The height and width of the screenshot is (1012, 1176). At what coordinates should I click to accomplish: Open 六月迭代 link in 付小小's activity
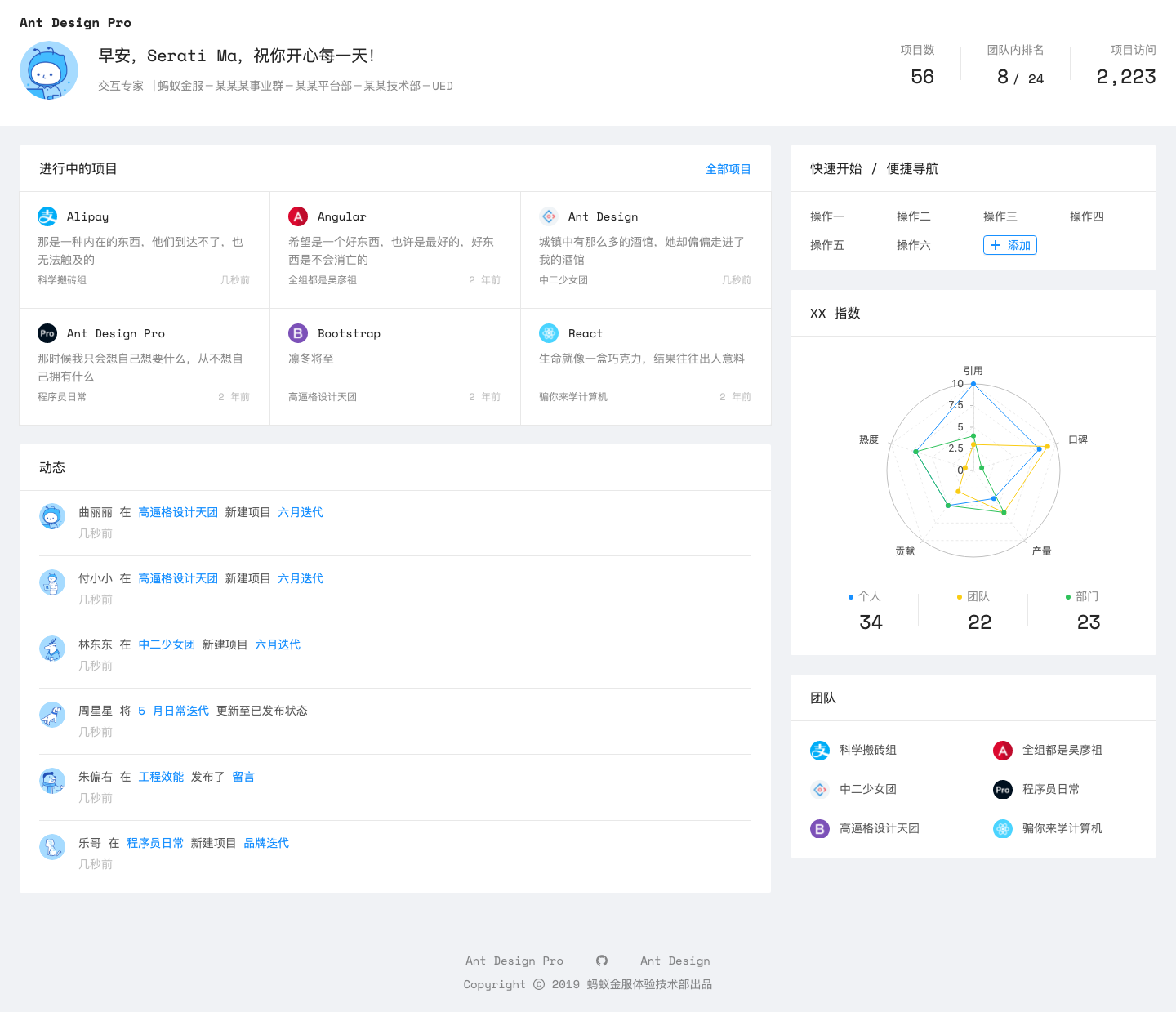pos(301,578)
